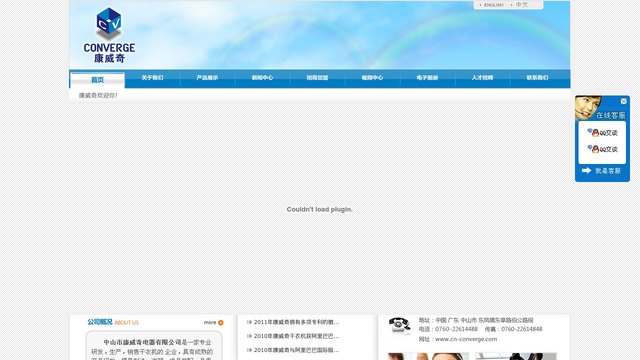
Task: Open the lower QQ交谈 chat link
Action: (602, 149)
